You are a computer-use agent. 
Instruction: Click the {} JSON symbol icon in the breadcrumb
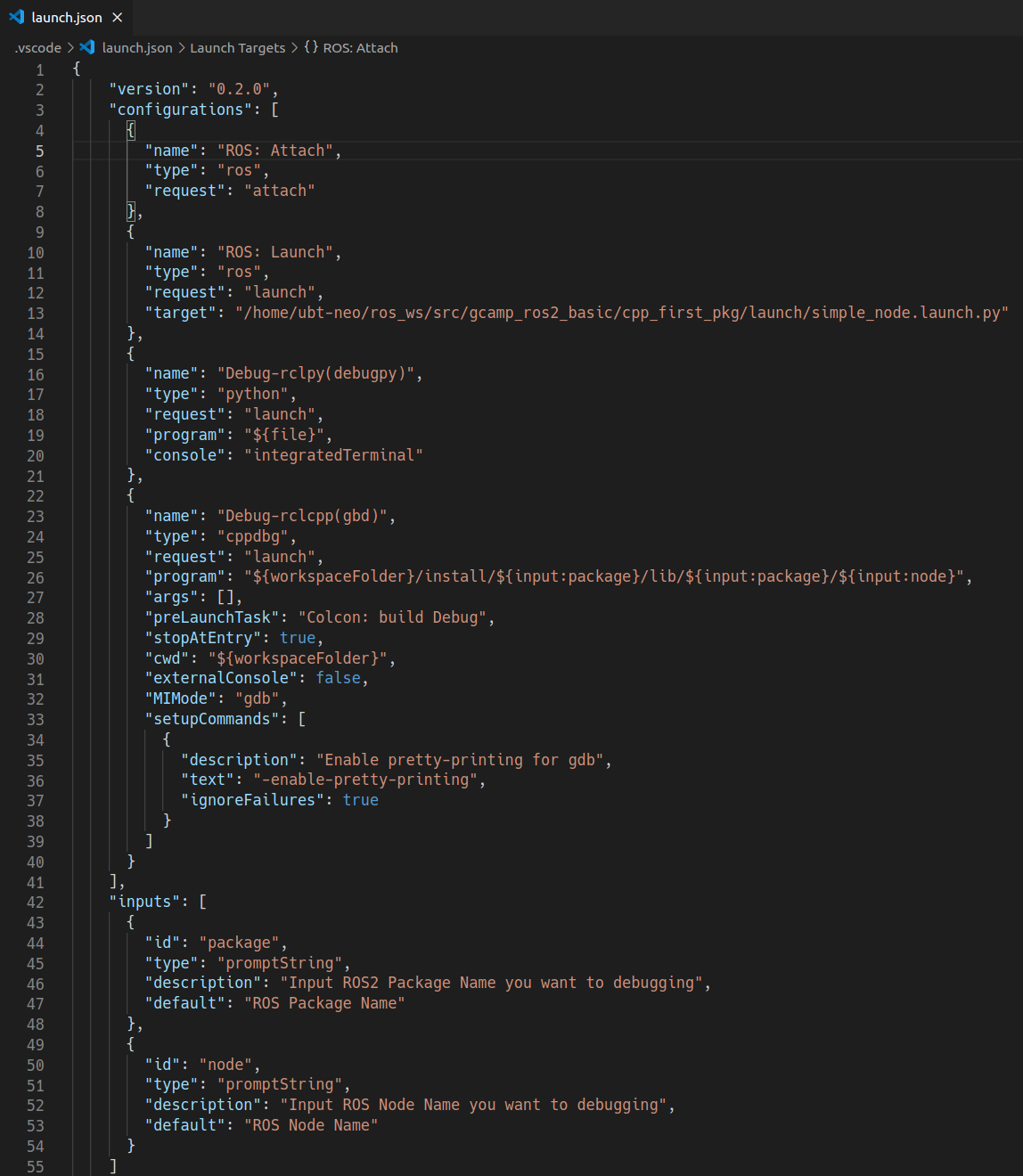[x=310, y=47]
